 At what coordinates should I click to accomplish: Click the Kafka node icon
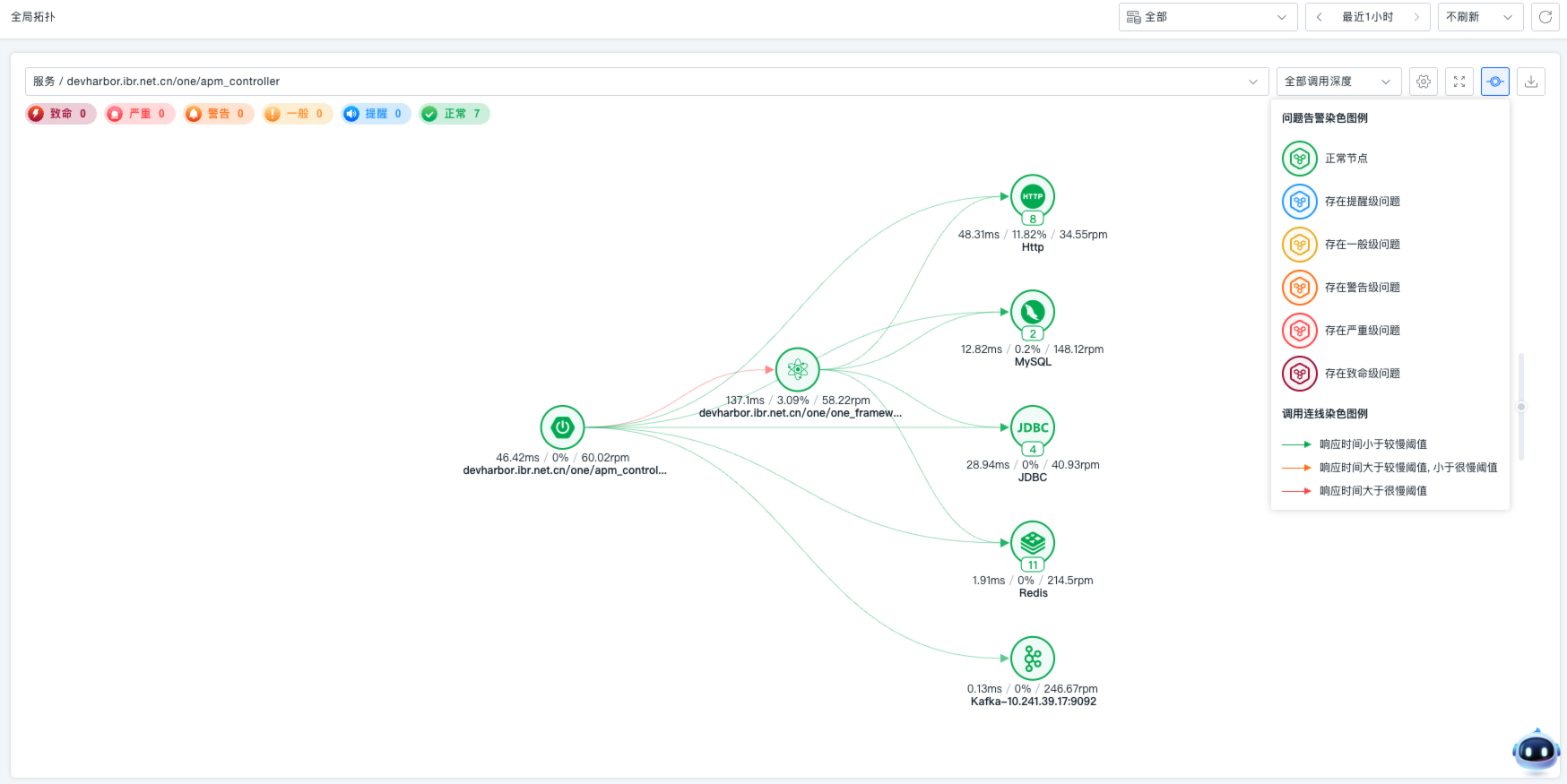pos(1032,659)
